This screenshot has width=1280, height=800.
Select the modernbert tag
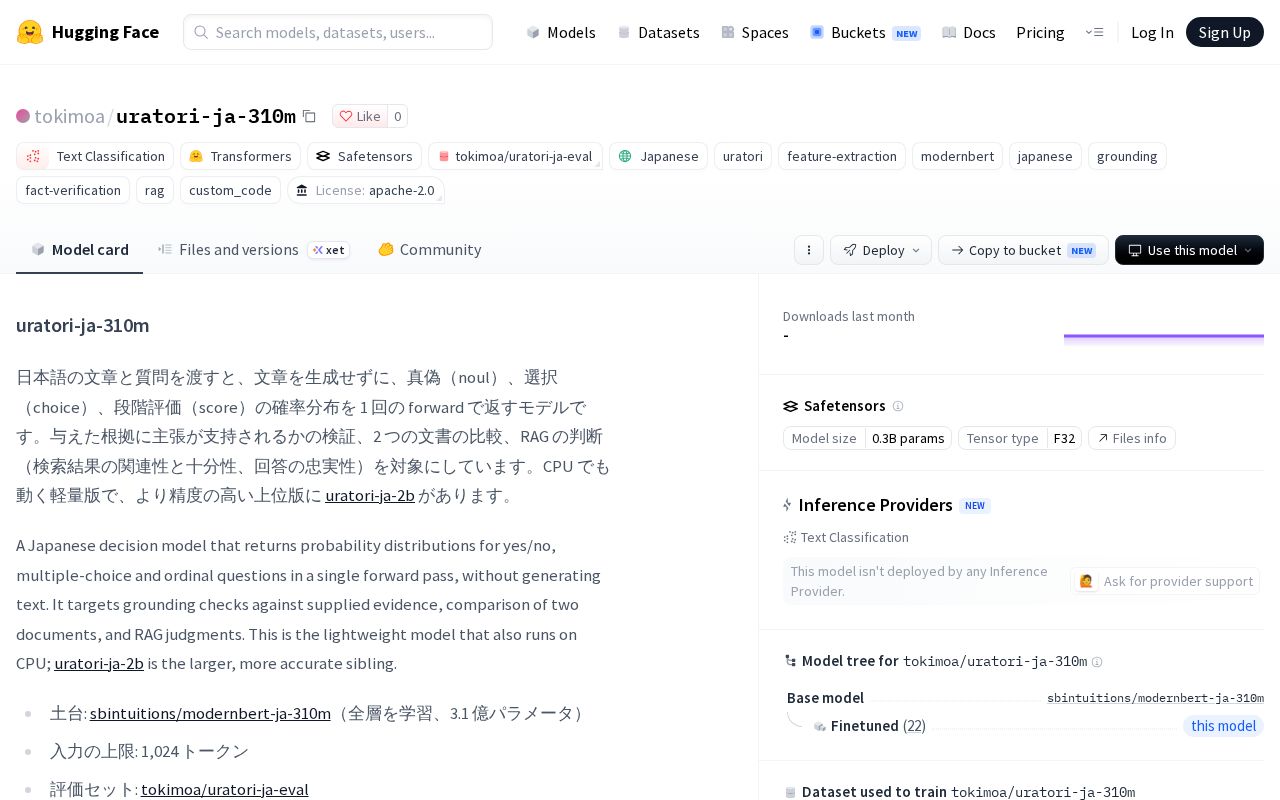point(957,156)
